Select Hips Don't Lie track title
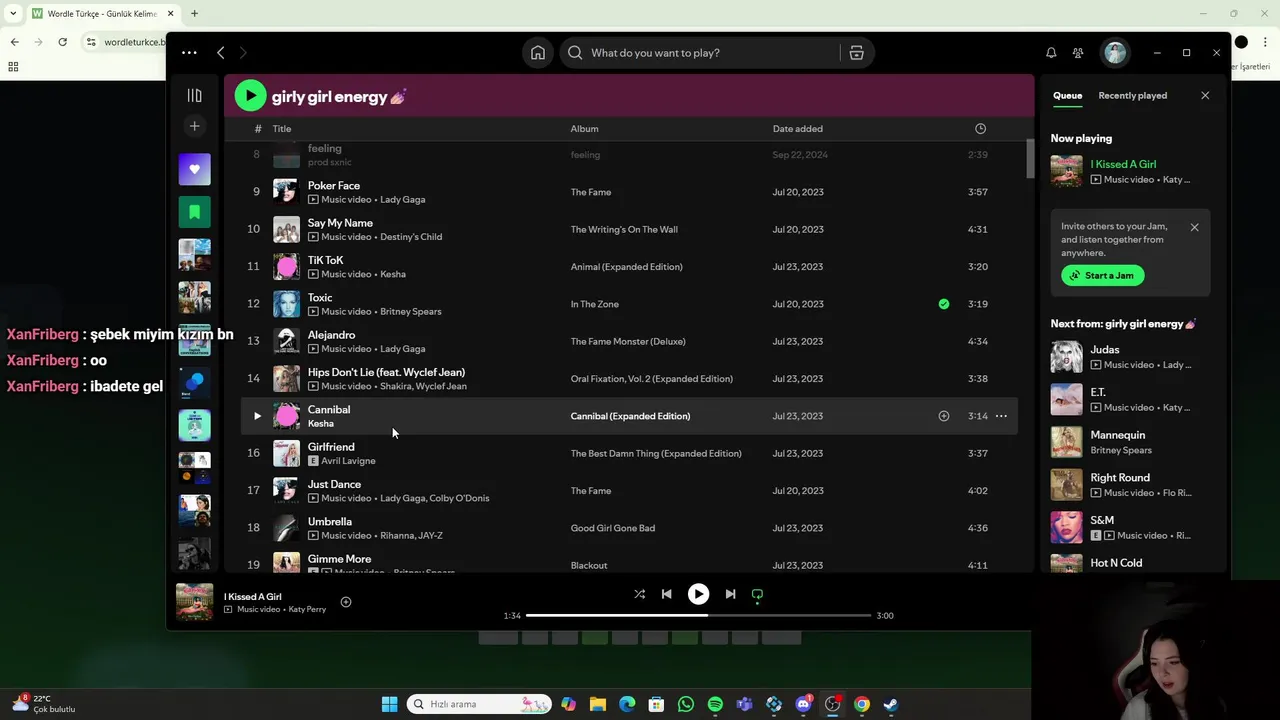 386,372
